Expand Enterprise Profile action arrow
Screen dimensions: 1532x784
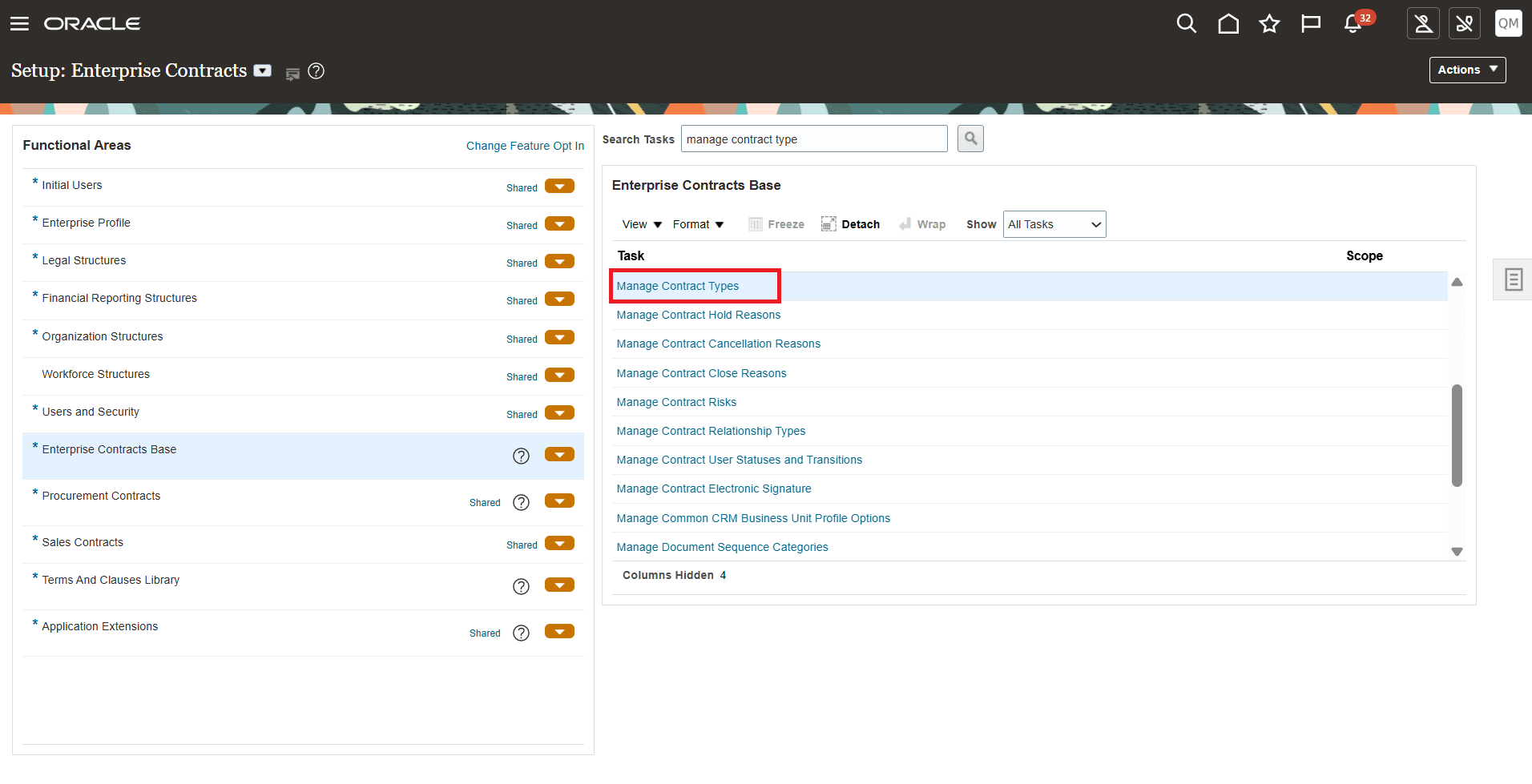pos(559,223)
